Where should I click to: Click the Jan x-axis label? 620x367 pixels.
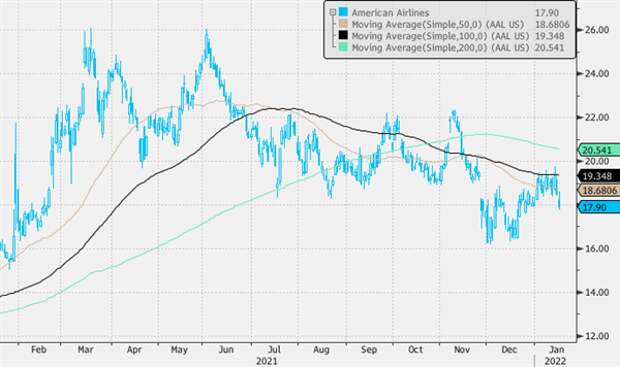557,350
